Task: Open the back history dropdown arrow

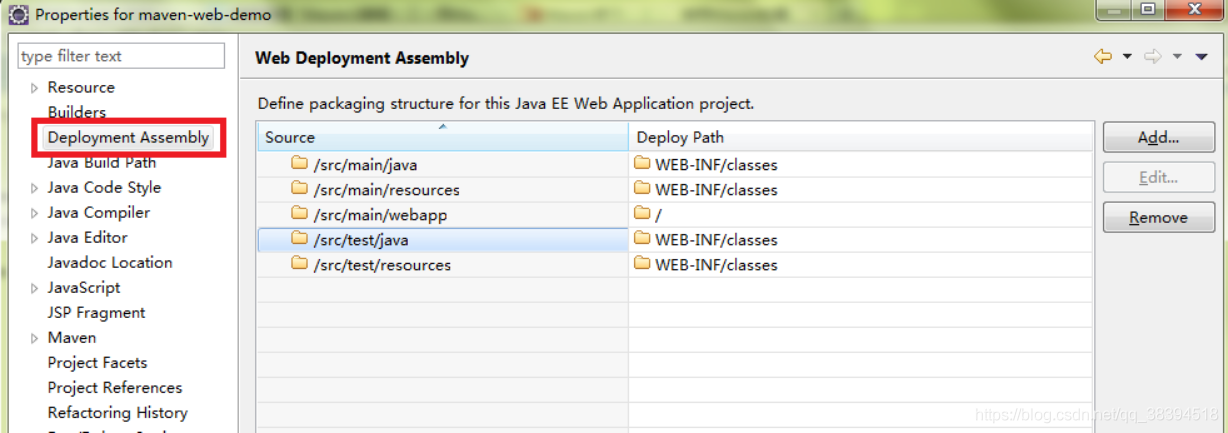Action: (1127, 57)
